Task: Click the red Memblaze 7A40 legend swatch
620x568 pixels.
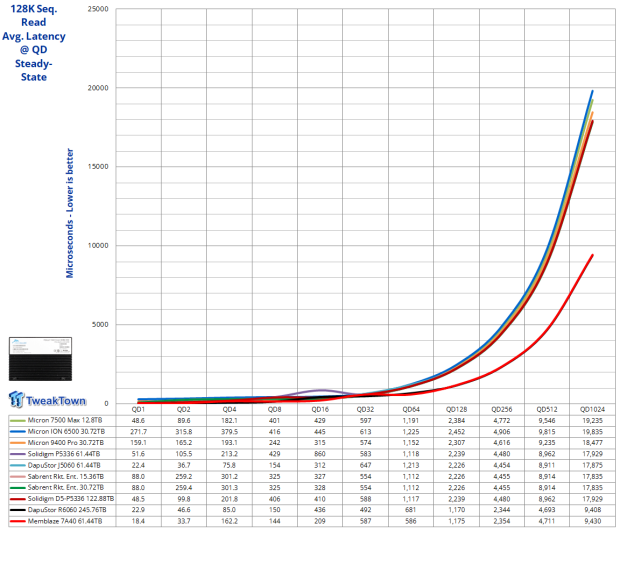Action: click(17, 521)
